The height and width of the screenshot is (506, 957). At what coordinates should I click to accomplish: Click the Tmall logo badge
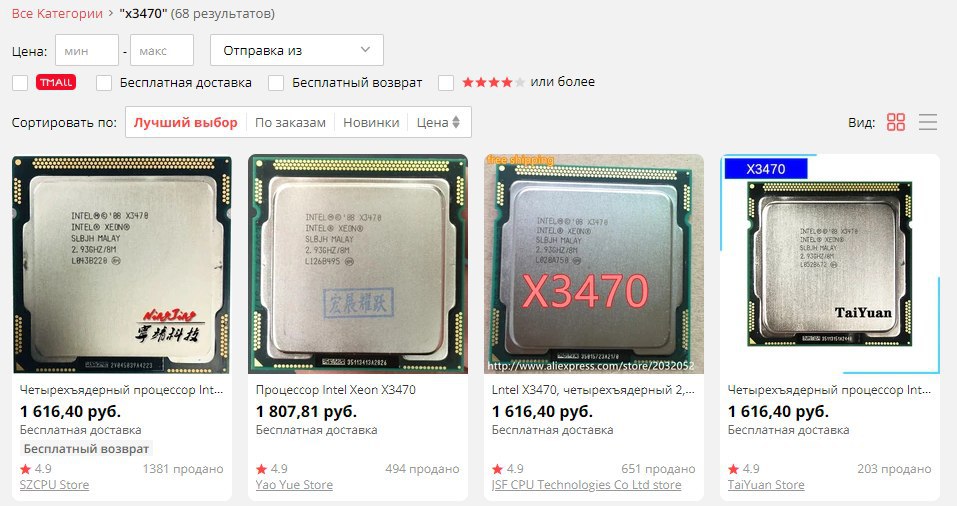tap(56, 82)
